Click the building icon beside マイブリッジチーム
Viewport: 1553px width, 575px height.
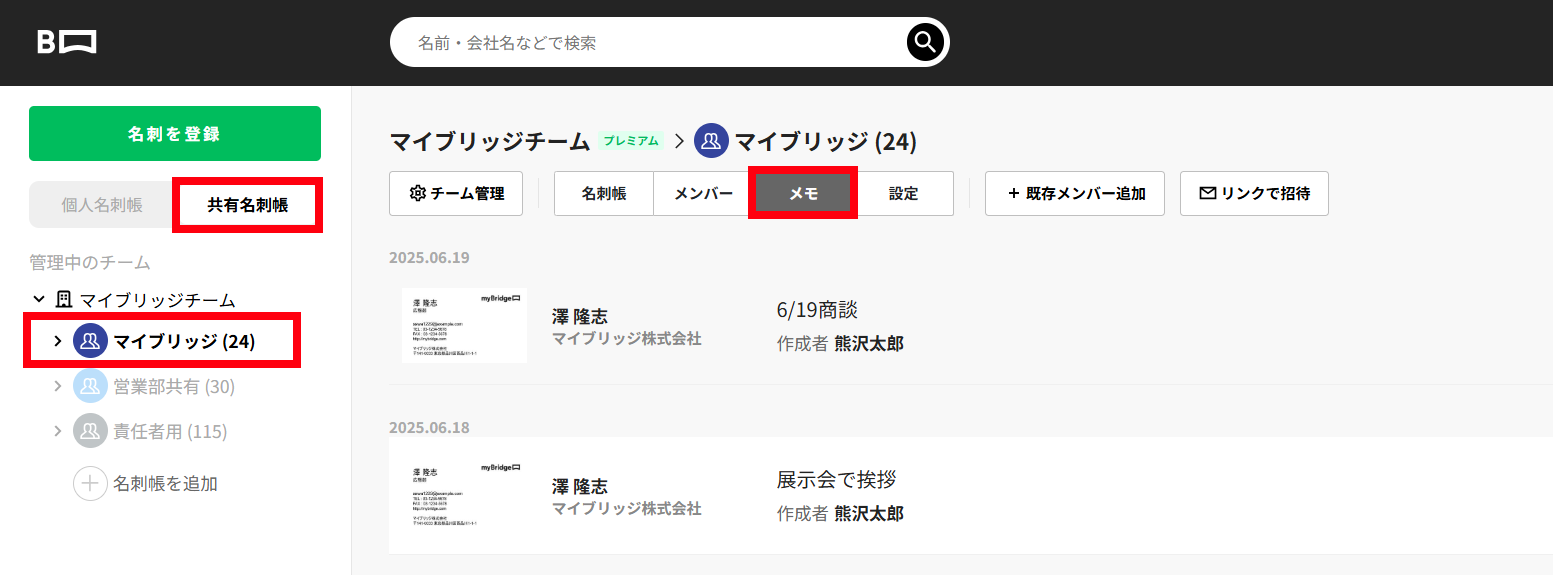click(63, 299)
